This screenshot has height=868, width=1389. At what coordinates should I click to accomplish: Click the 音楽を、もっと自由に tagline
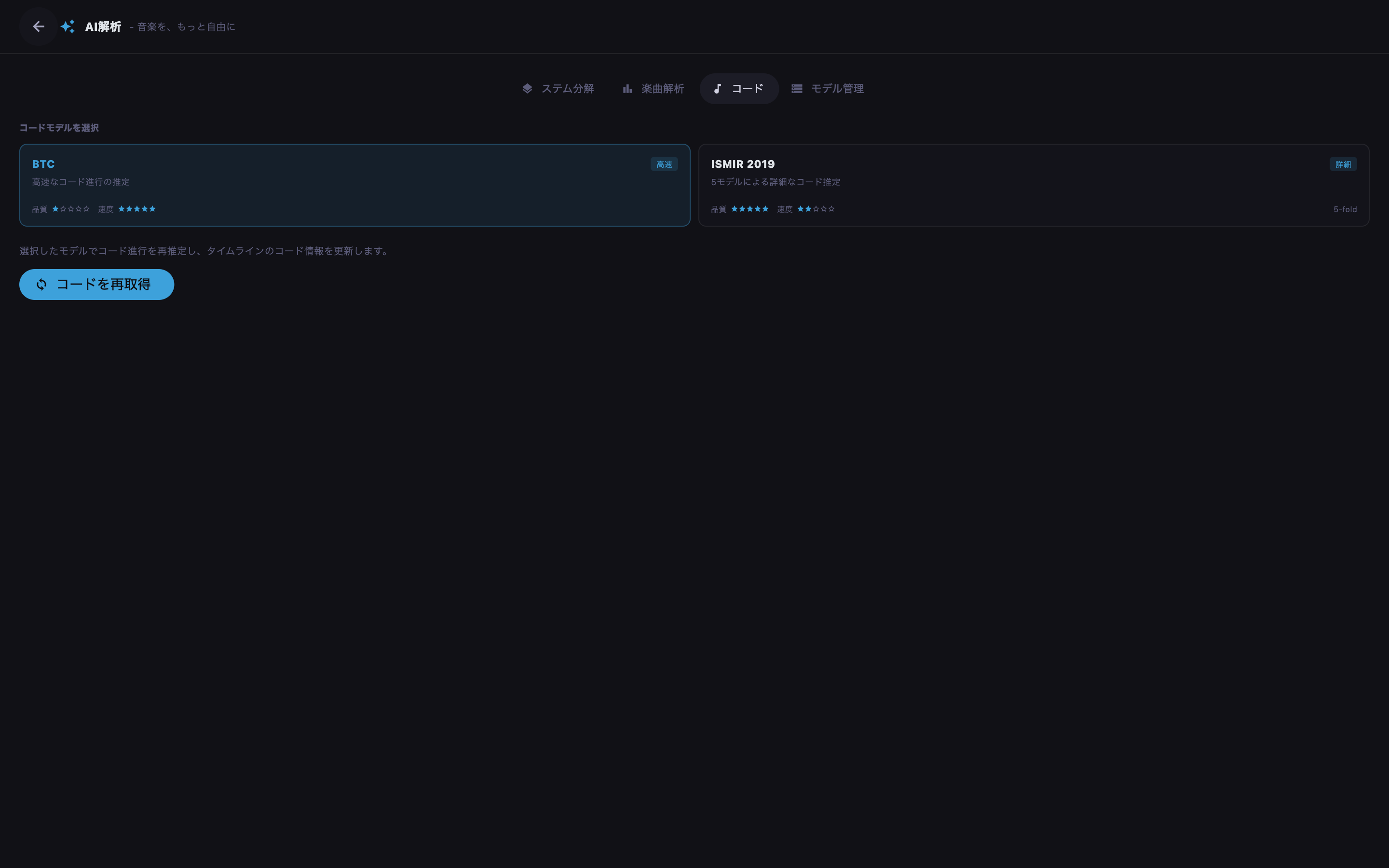coord(186,27)
